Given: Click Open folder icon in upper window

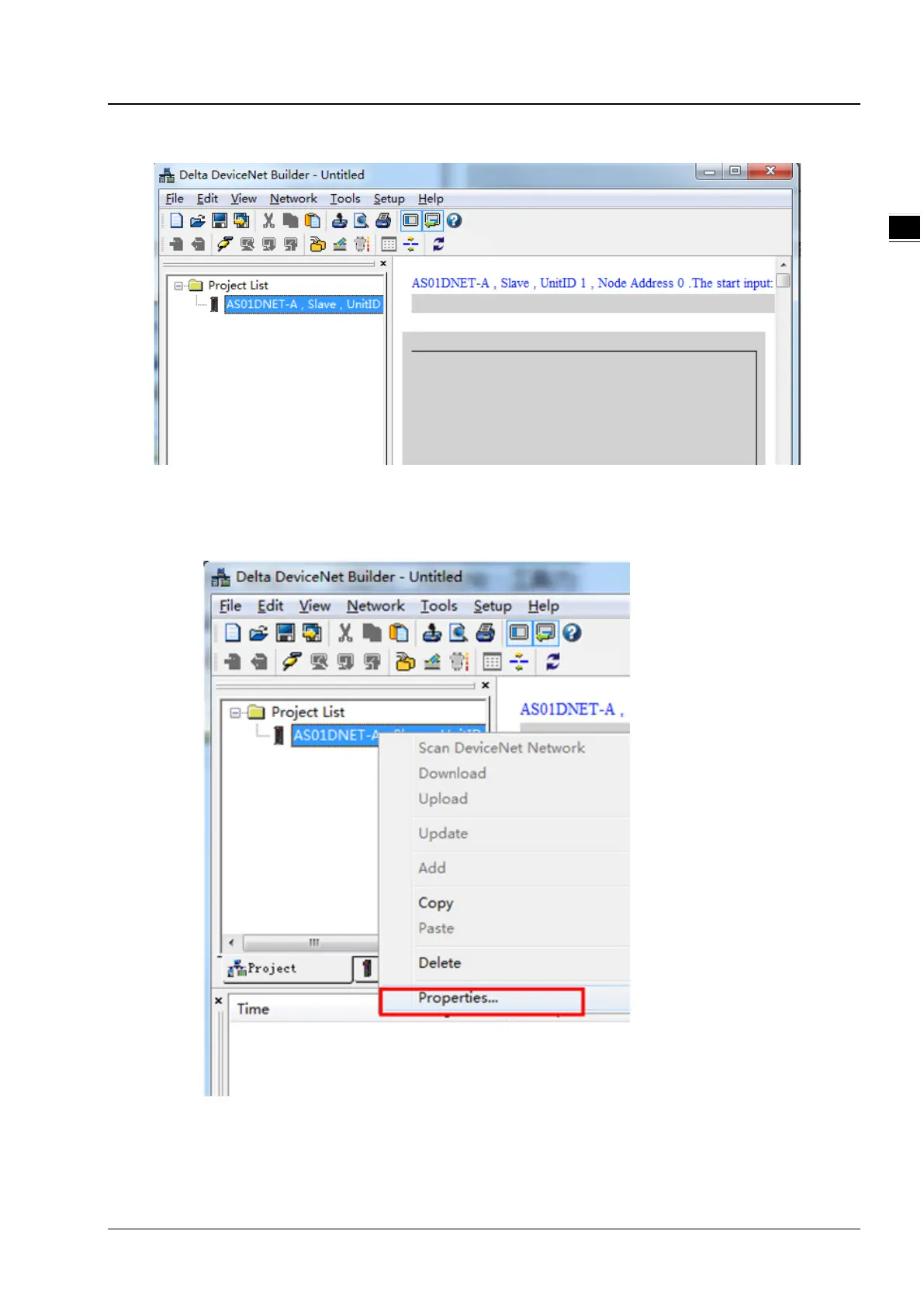Looking at the screenshot, I should point(198,220).
